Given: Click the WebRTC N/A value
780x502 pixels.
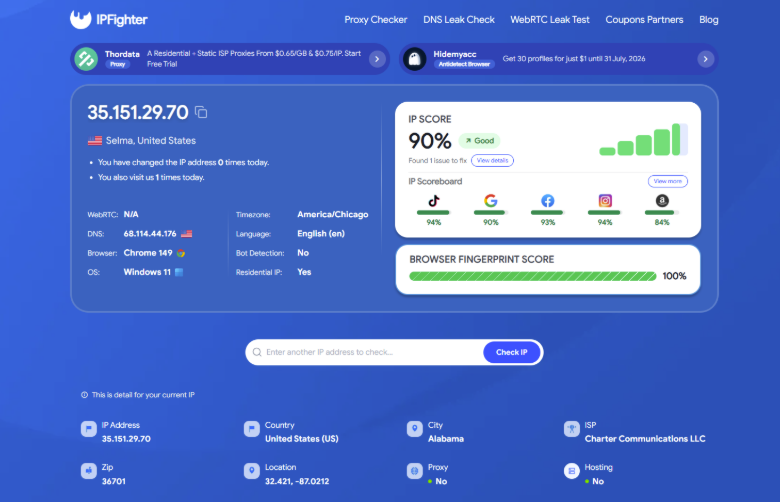Looking at the screenshot, I should [131, 214].
